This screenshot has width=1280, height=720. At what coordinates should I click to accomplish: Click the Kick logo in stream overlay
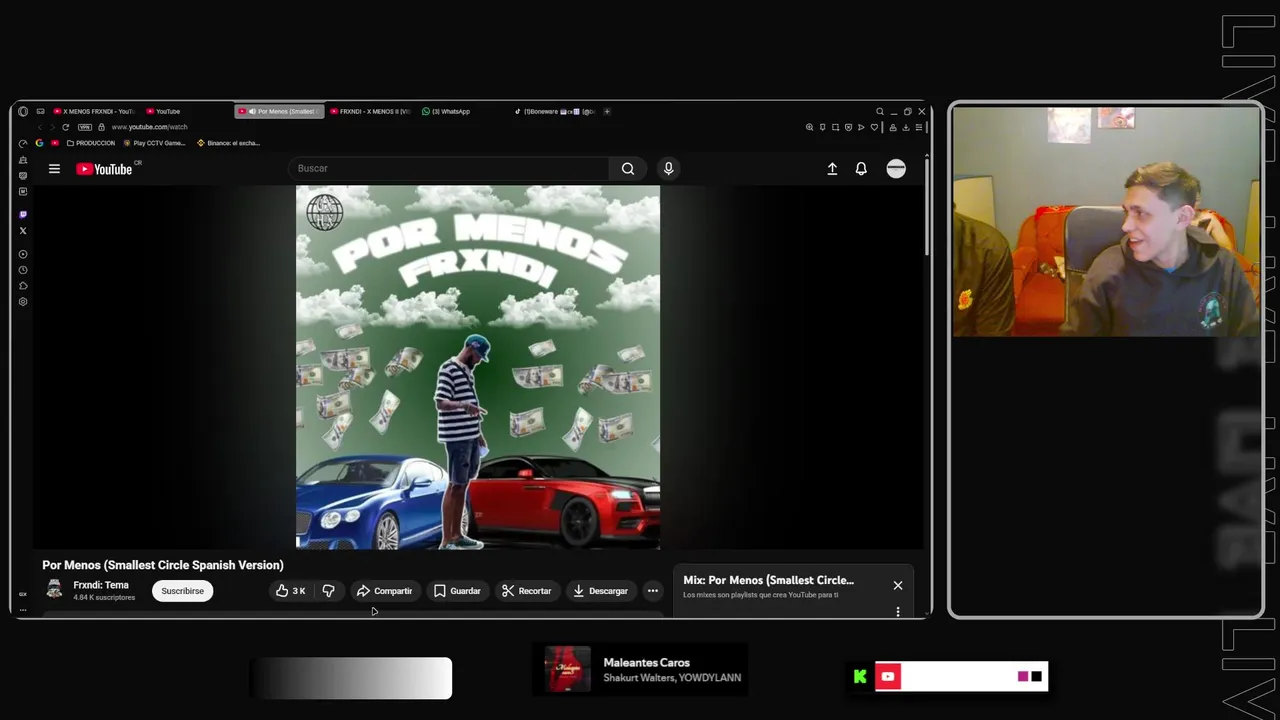tap(860, 677)
